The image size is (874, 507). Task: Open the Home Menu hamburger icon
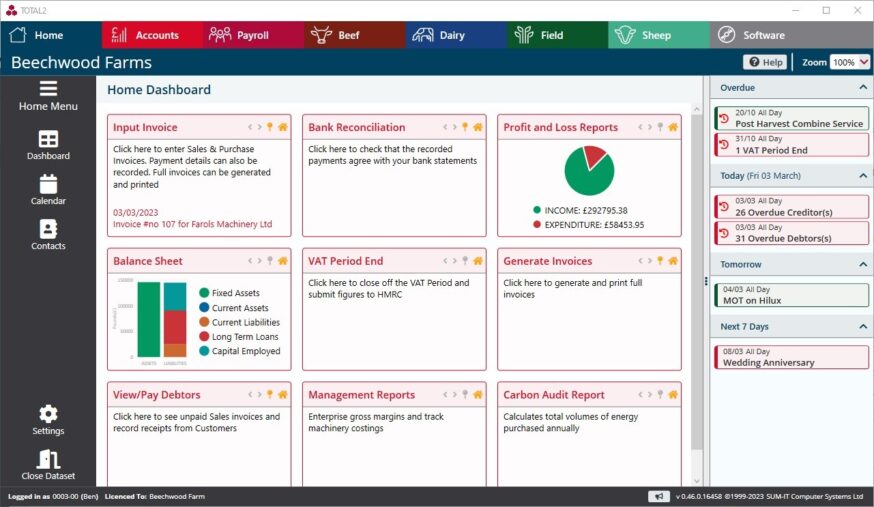48,87
